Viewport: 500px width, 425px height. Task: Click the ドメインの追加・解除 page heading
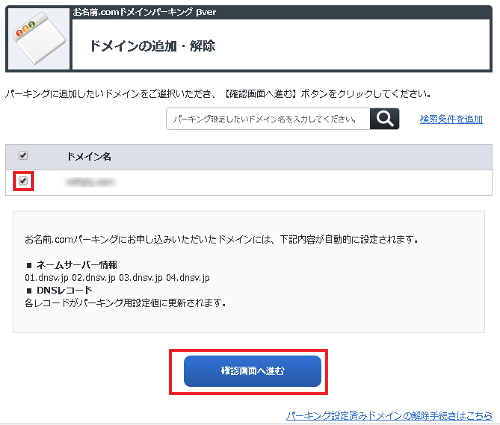coord(152,46)
